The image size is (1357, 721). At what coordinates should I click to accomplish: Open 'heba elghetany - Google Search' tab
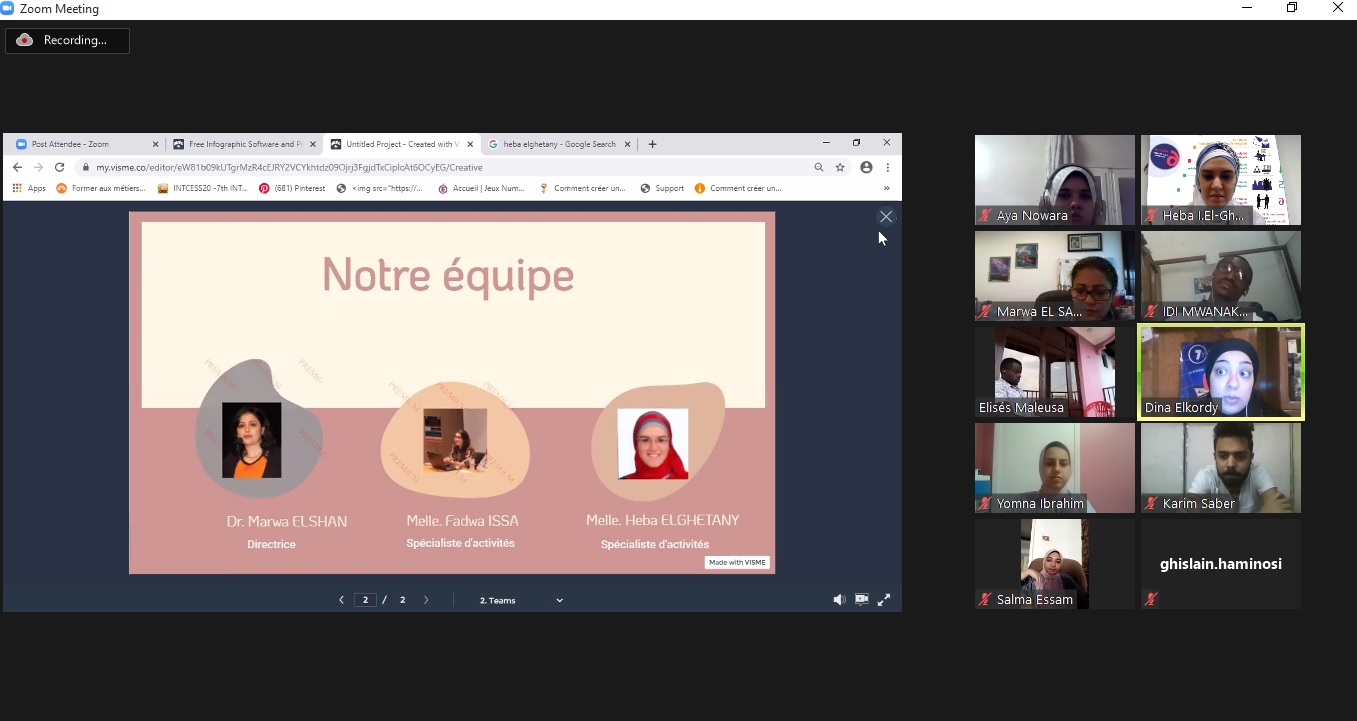point(558,144)
